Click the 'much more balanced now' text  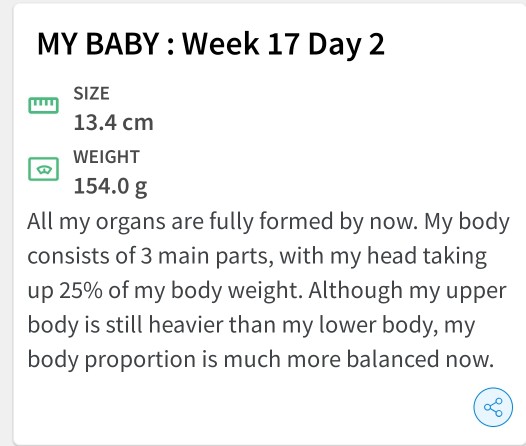pos(359,359)
